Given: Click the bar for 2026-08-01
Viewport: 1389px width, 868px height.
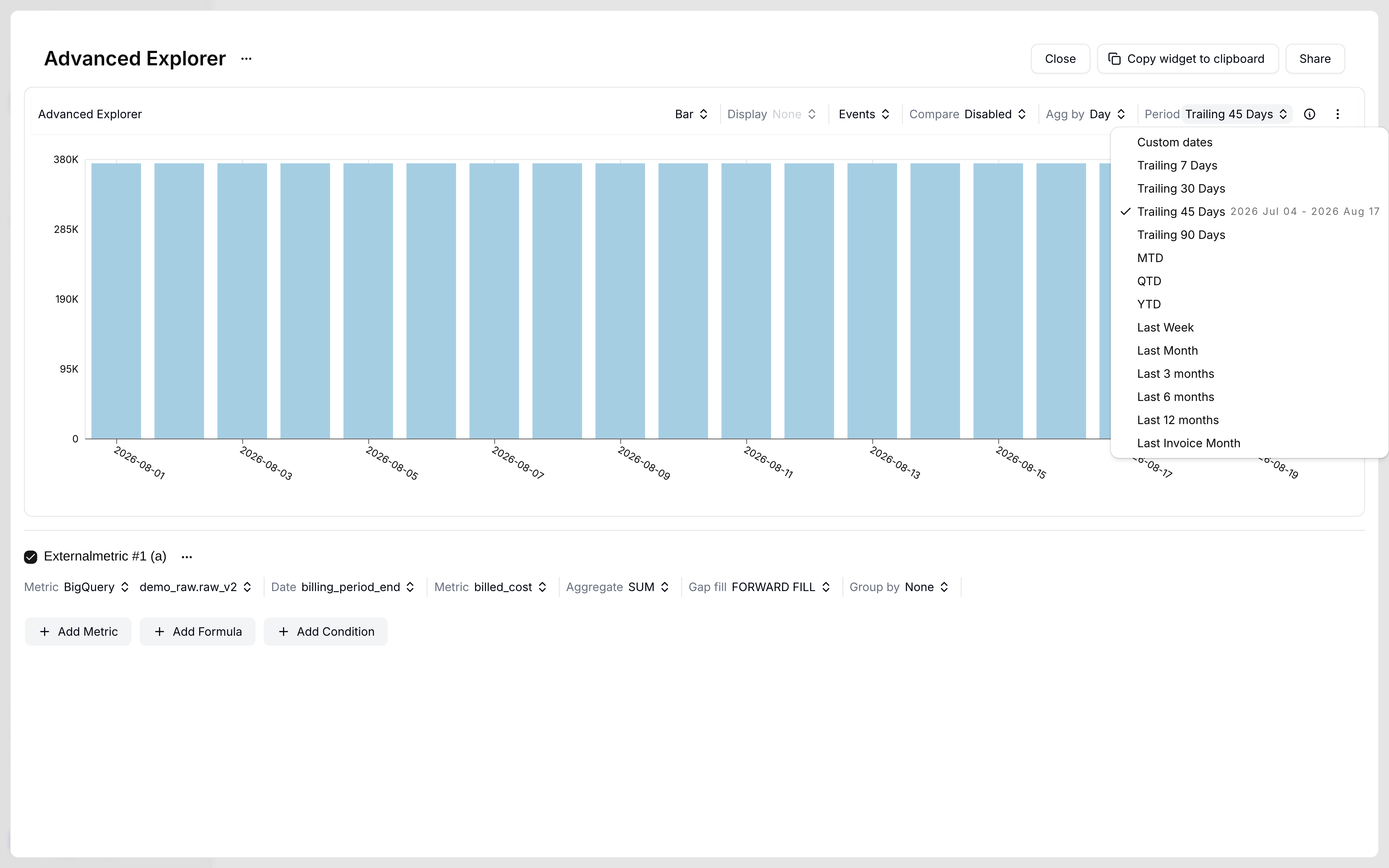Looking at the screenshot, I should click(x=116, y=301).
